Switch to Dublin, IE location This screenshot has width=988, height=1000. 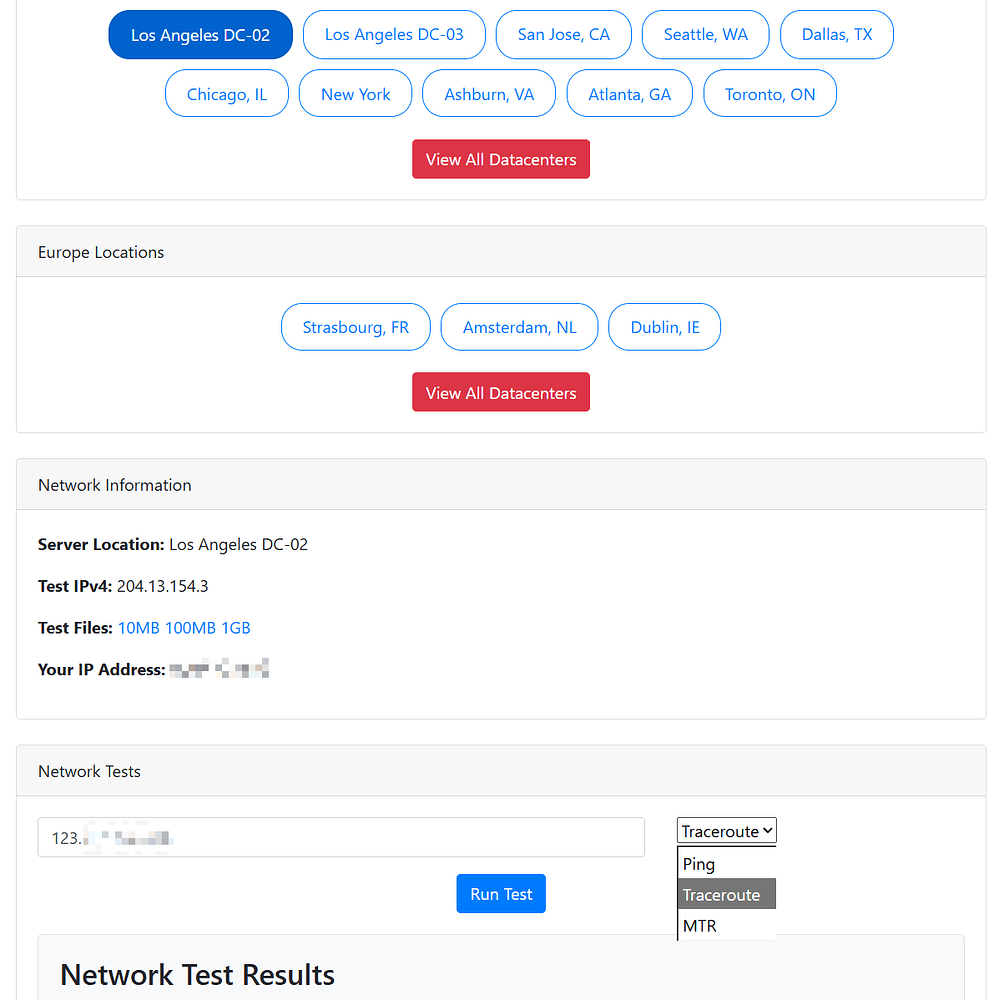pos(664,327)
